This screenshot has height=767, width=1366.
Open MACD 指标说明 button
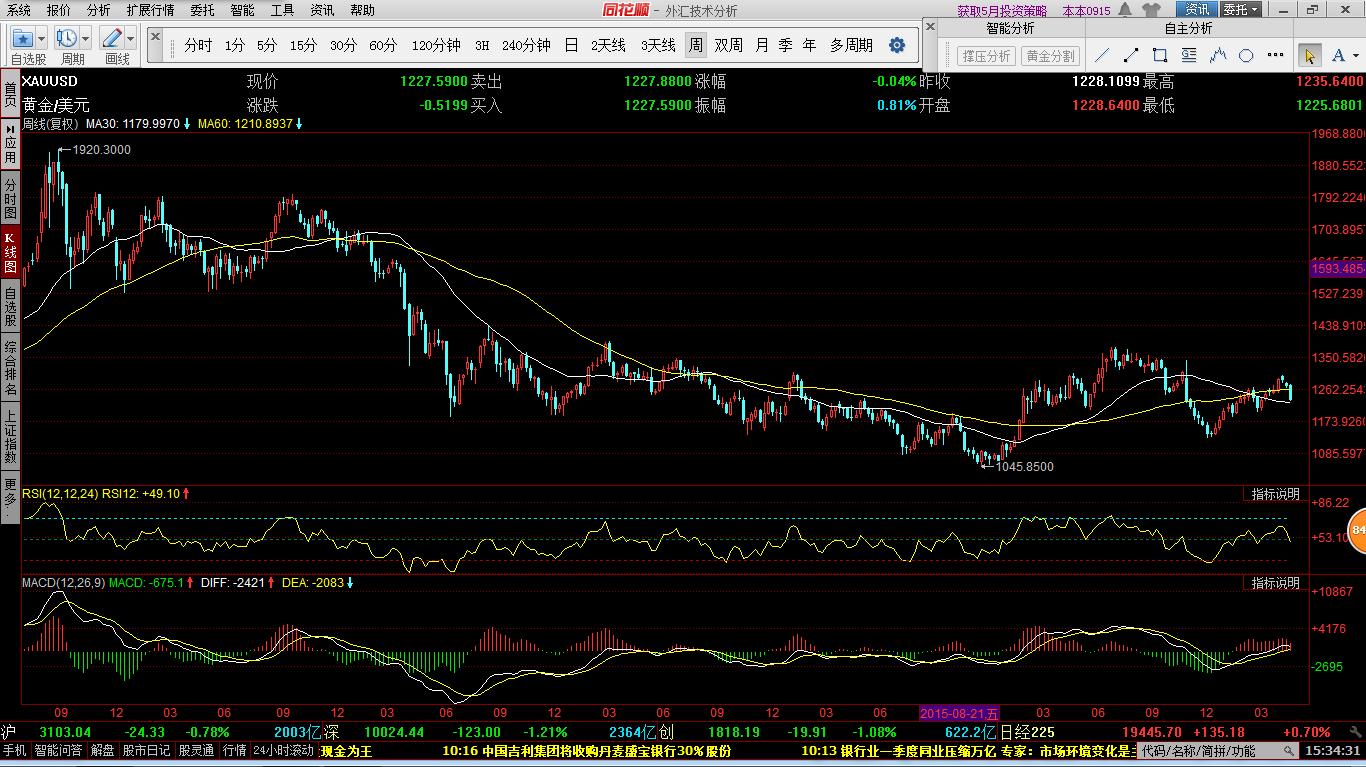point(1277,583)
